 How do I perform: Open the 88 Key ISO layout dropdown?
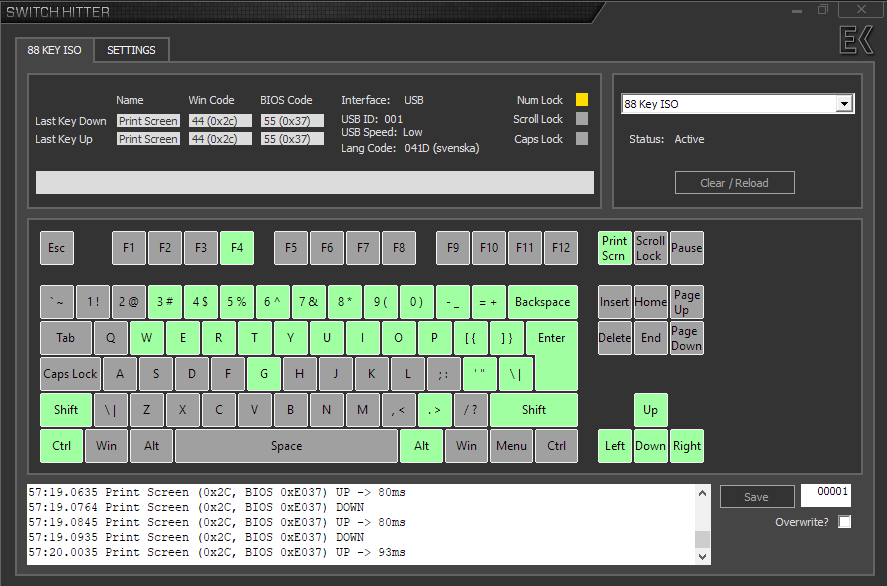tap(844, 104)
